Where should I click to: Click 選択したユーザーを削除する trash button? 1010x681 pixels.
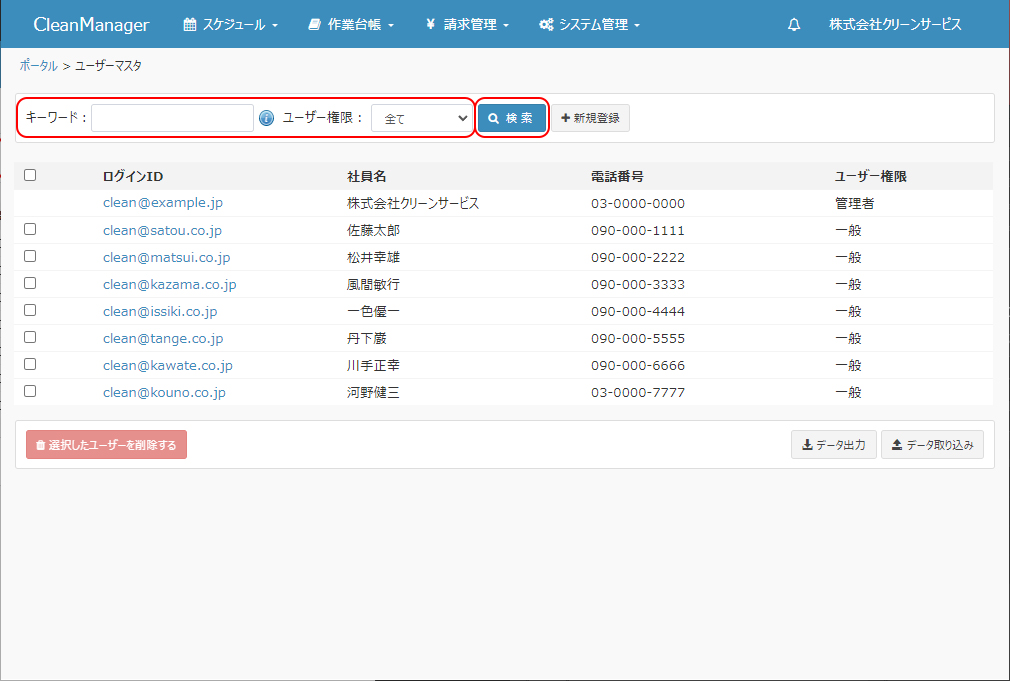tap(106, 445)
